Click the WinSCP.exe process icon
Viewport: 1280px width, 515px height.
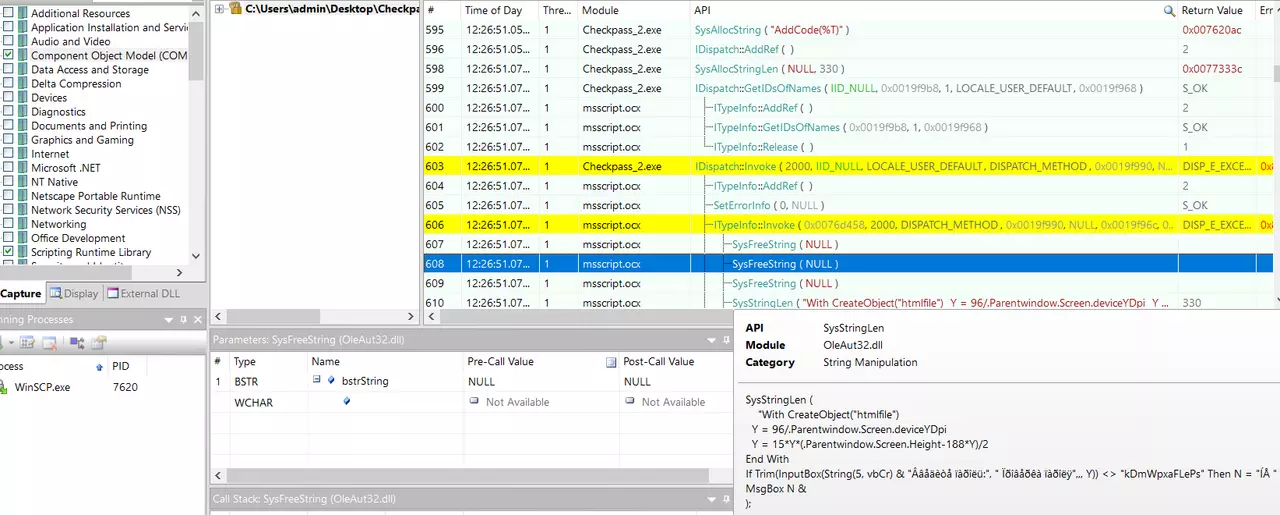click(x=3, y=387)
